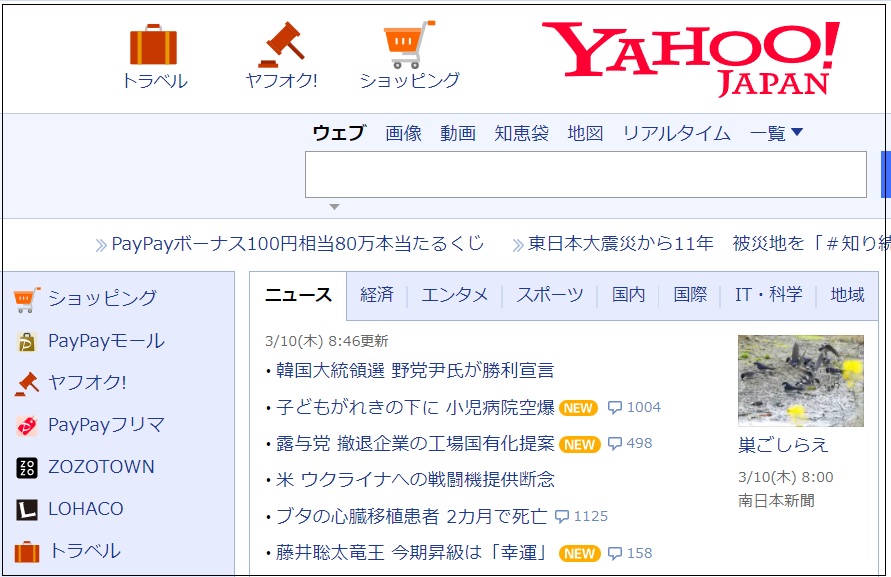Click inside the web search input box
This screenshot has height=577, width=891.
click(x=586, y=175)
